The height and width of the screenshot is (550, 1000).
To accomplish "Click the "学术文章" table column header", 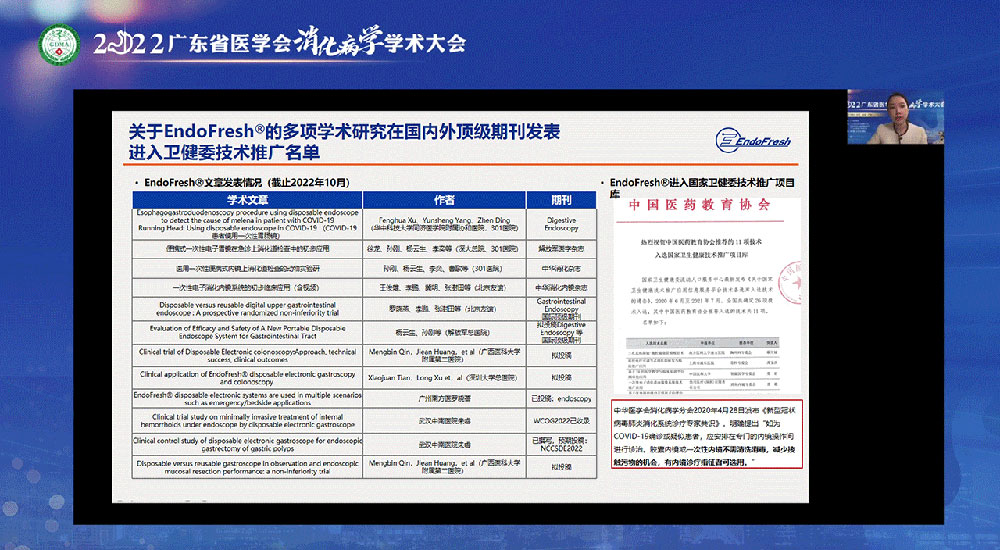I will click(x=247, y=200).
